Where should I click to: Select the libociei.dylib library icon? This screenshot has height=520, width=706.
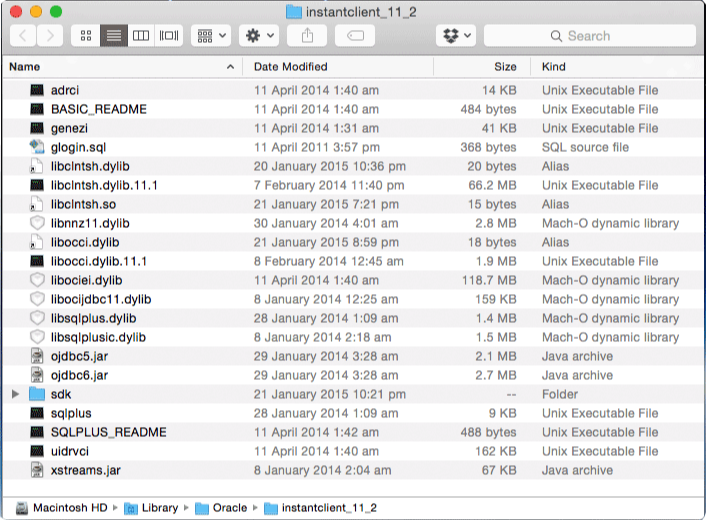click(x=37, y=280)
